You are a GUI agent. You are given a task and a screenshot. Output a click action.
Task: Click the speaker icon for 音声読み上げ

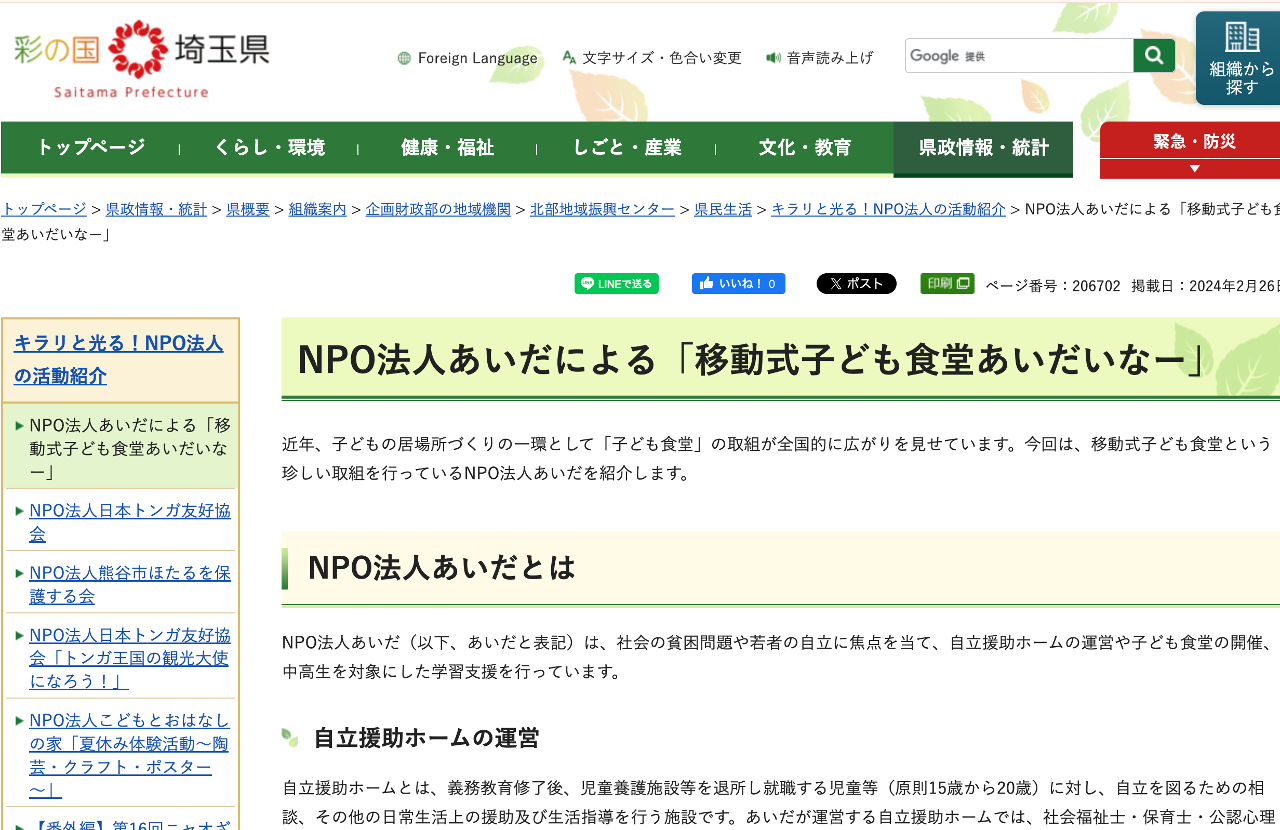coord(773,58)
